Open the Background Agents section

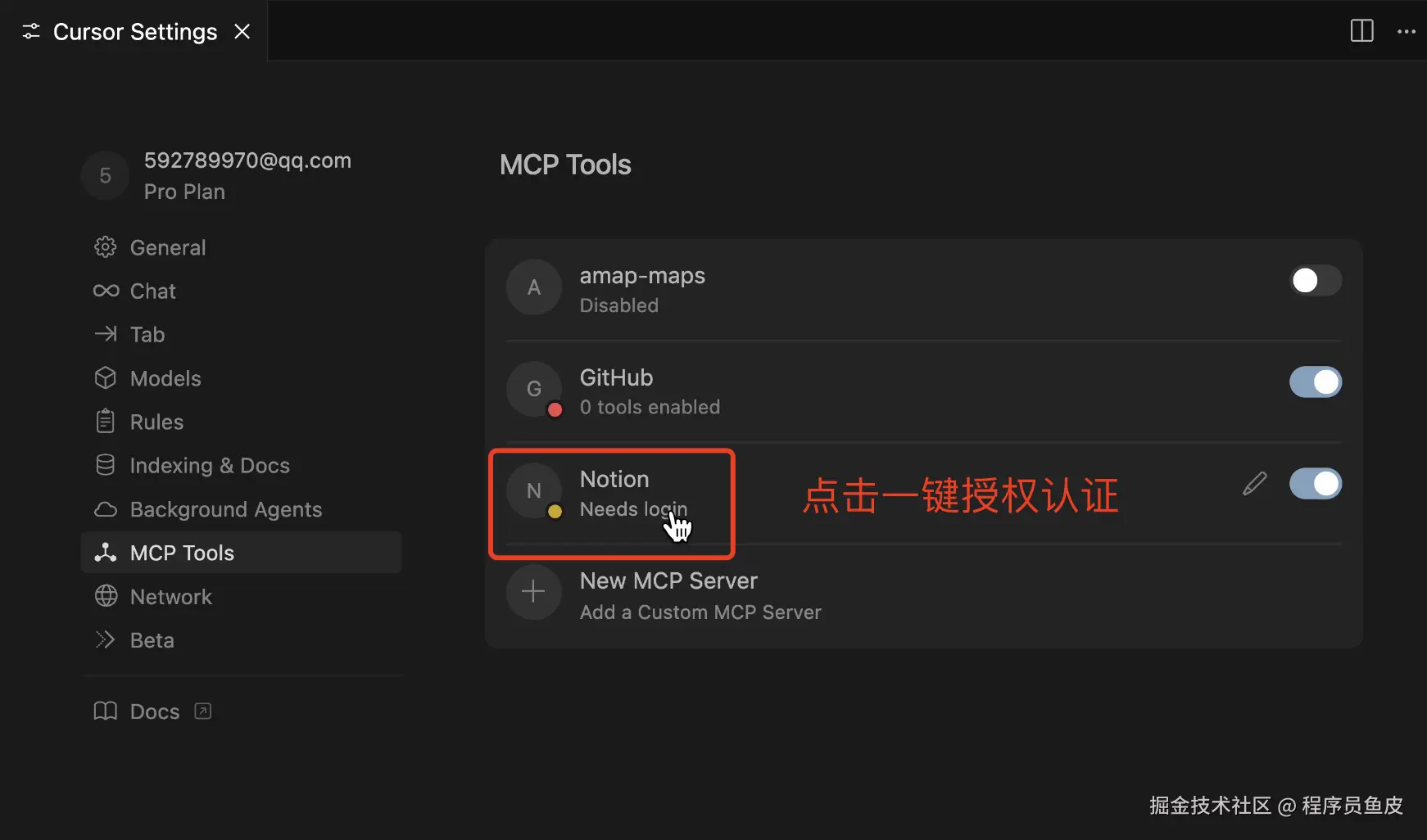pos(241,509)
